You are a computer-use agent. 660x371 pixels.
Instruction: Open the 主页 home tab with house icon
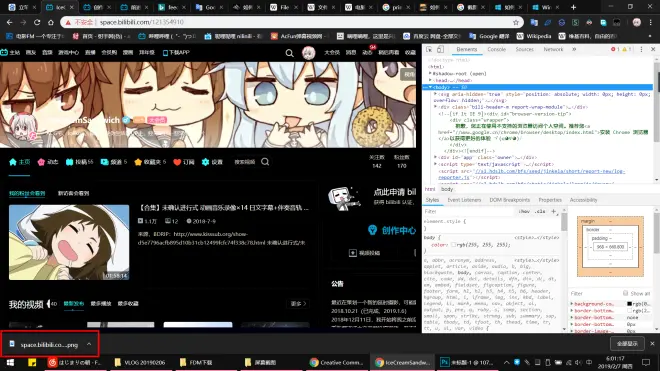coord(19,162)
